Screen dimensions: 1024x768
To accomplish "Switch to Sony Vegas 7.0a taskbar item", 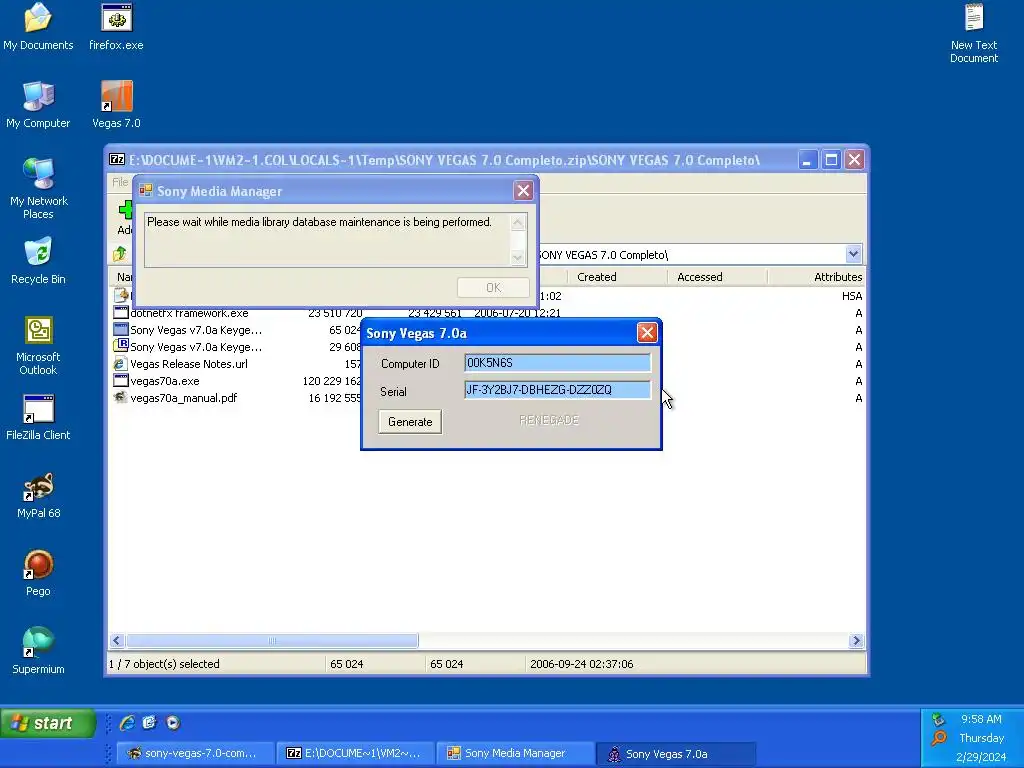I will pyautogui.click(x=676, y=754).
